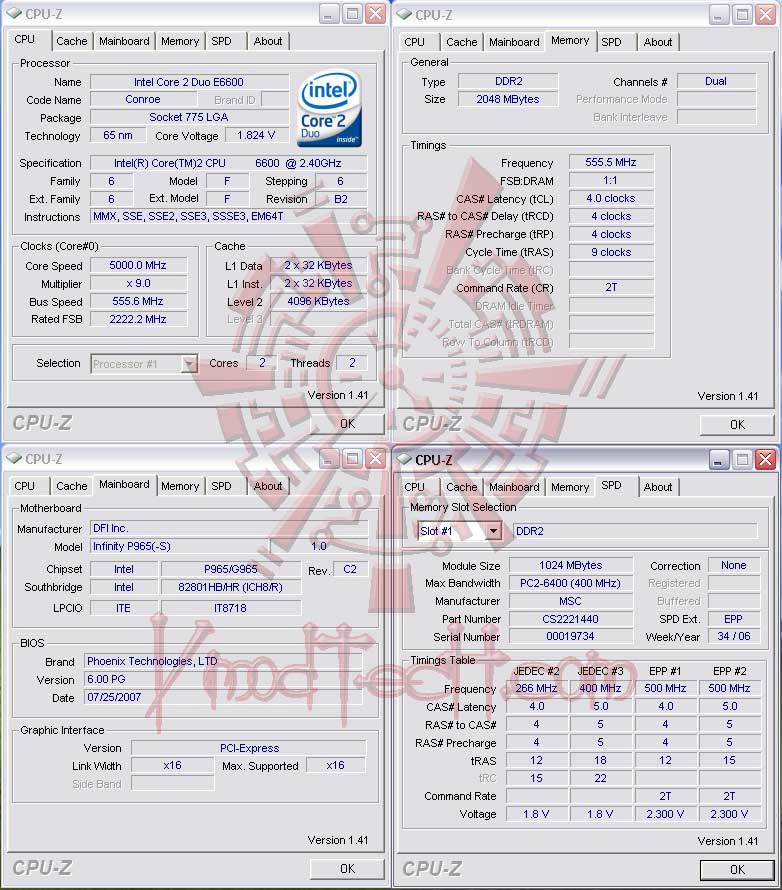This screenshot has width=782, height=890.
Task: Click the CPU-Z title icon in the processor window
Action: pyautogui.click(x=15, y=13)
